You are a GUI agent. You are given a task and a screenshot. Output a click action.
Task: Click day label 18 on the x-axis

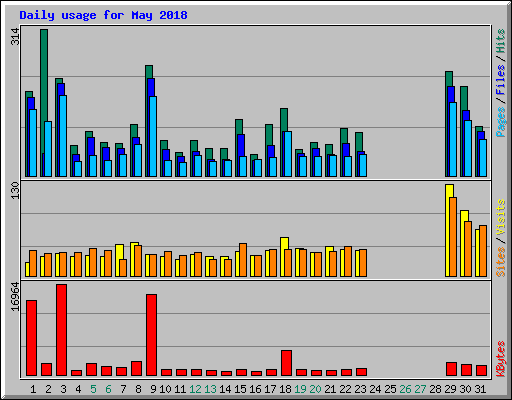click(x=285, y=389)
